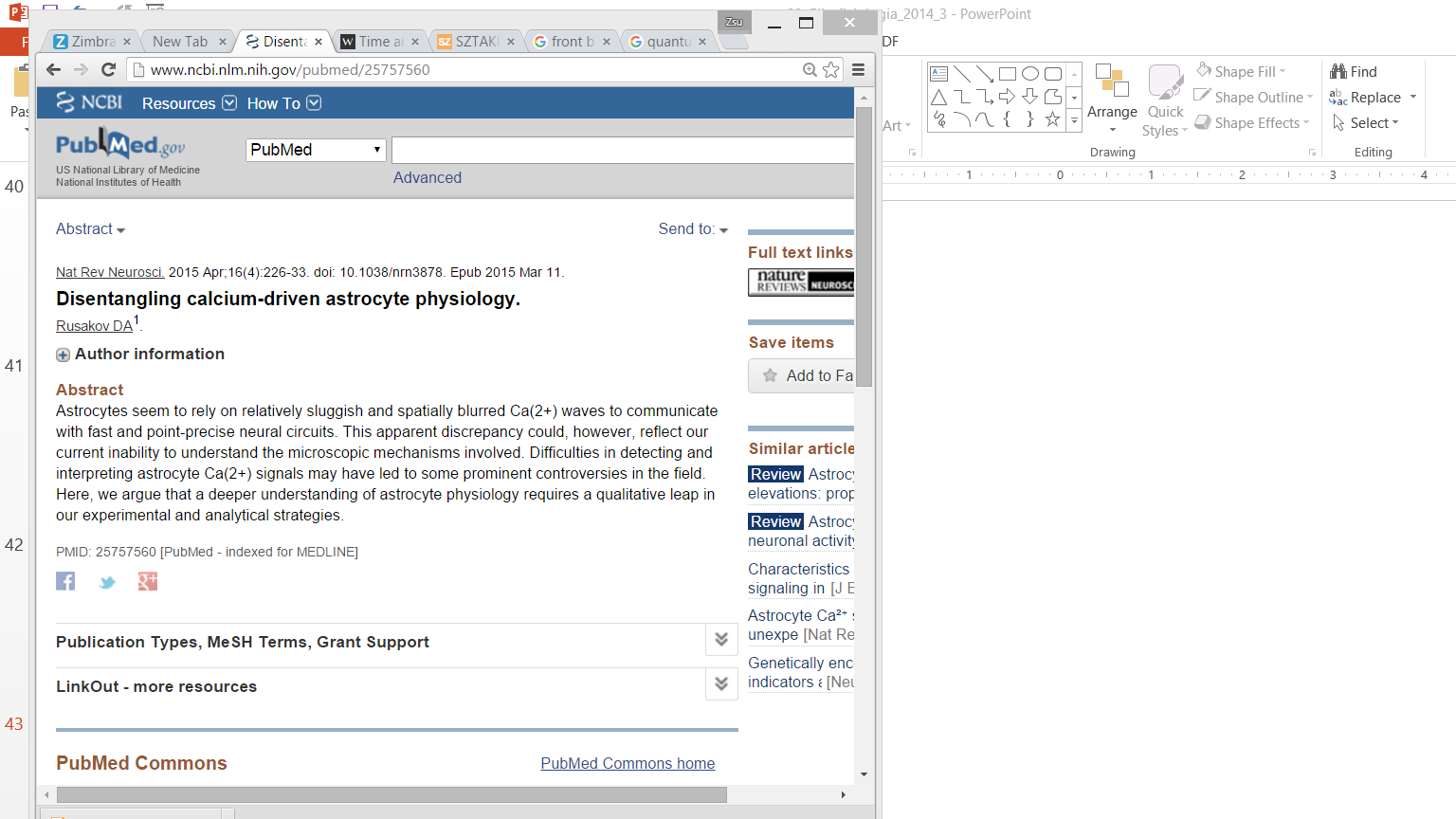Open the PubMed database dropdown
The width and height of the screenshot is (1456, 819).
tap(316, 150)
